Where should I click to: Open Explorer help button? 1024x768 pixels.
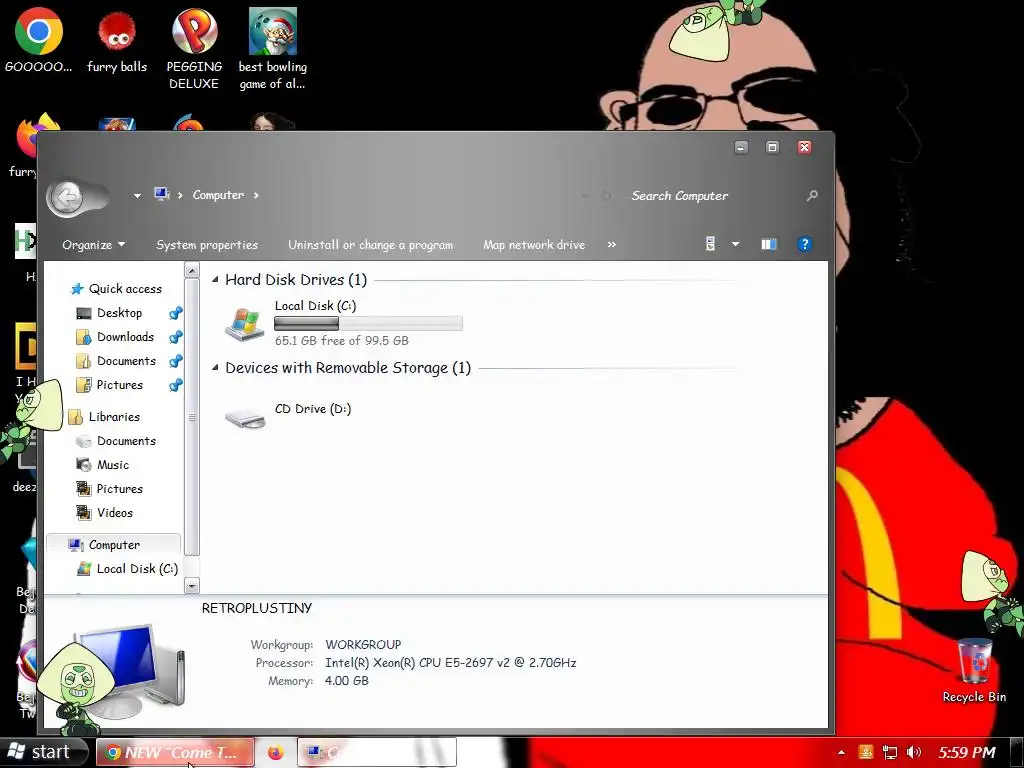coord(805,244)
